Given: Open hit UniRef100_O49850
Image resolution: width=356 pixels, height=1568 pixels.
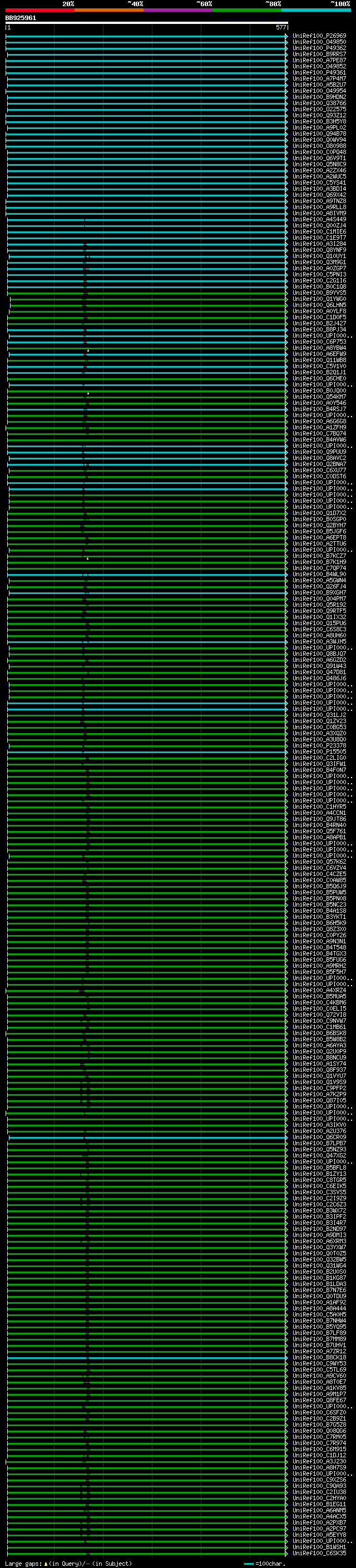Looking at the screenshot, I should coord(319,42).
